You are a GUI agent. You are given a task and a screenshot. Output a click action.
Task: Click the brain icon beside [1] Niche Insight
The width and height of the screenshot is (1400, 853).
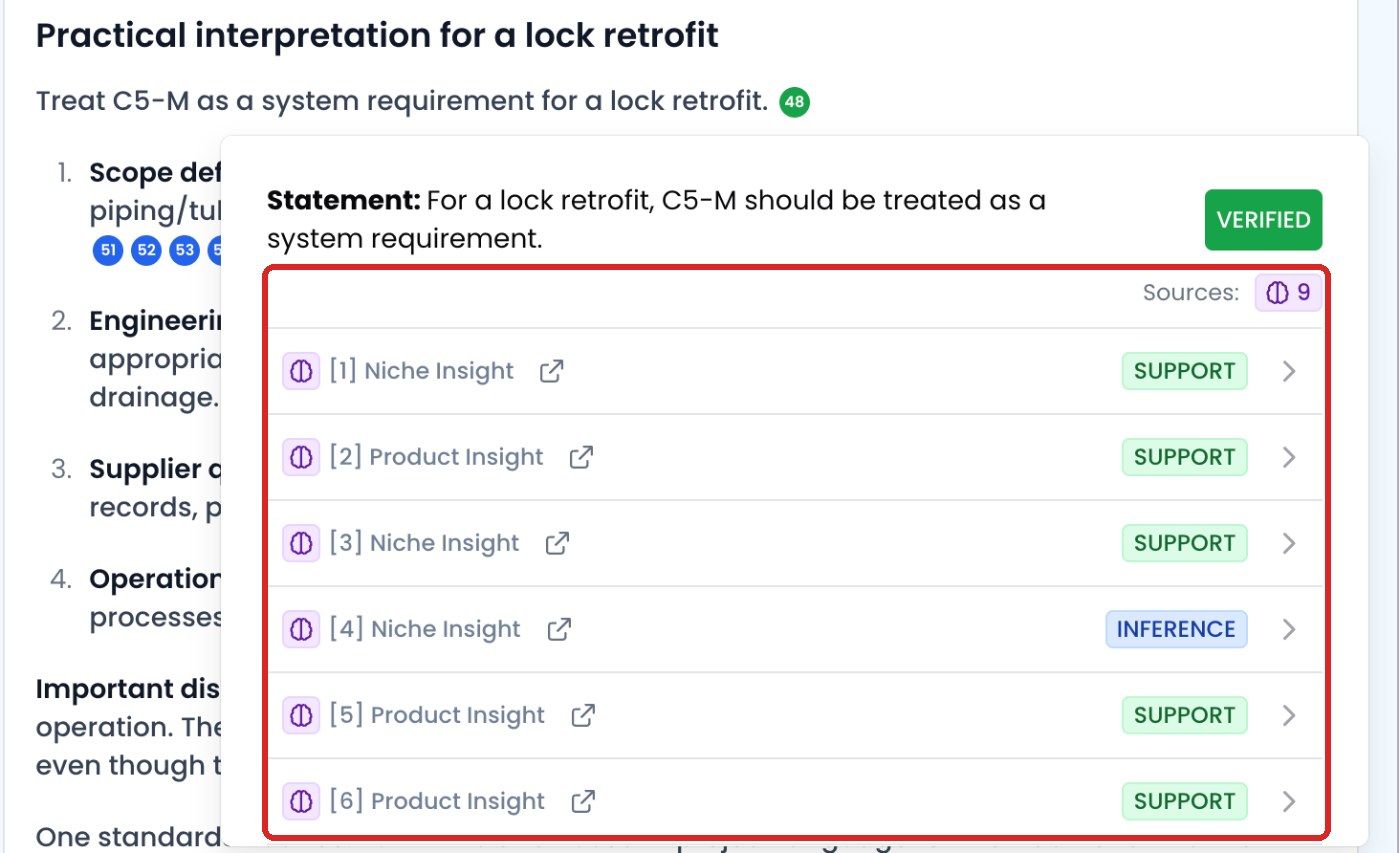point(300,371)
